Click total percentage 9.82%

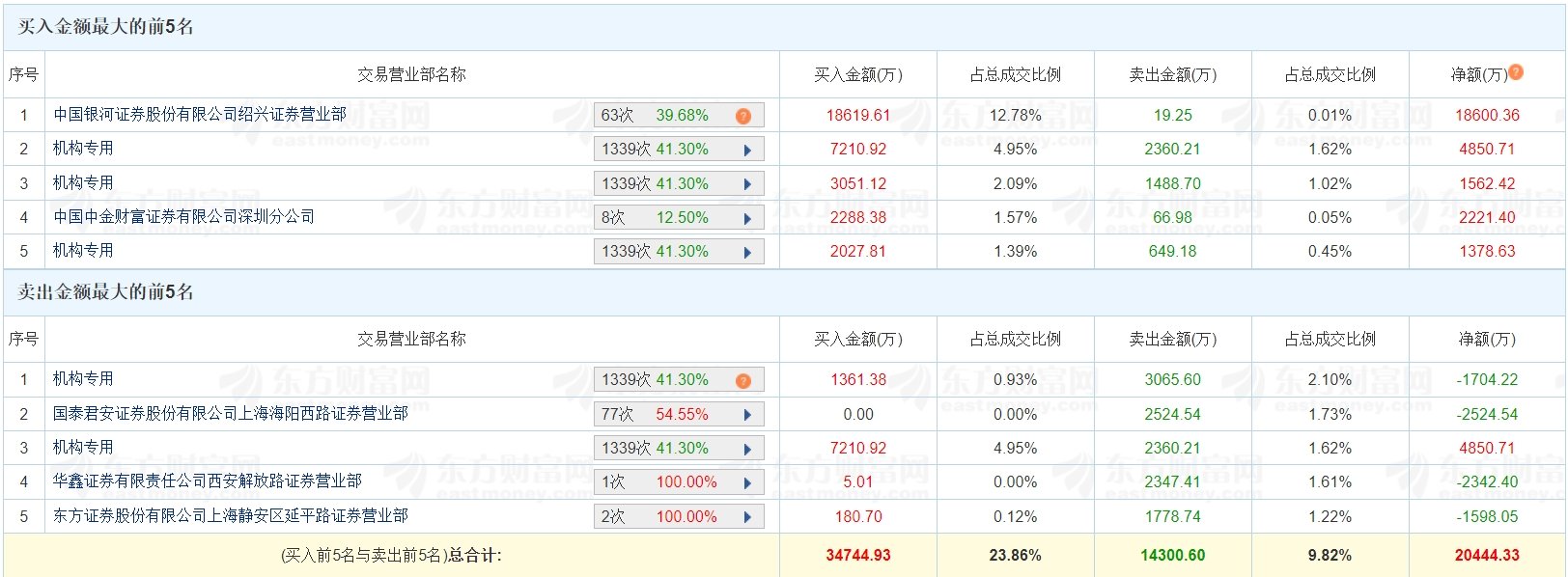coord(1330,555)
